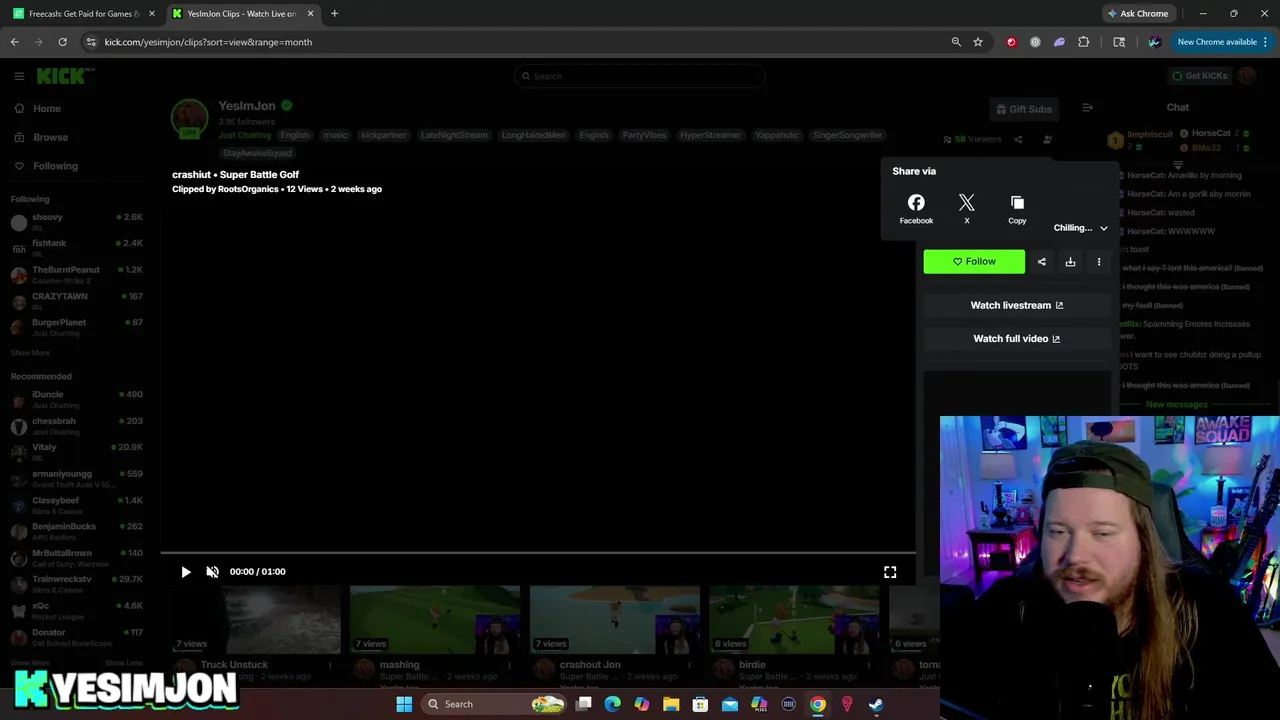Viewport: 1280px width, 720px height.
Task: Open options menu for Truck Unstuck clip
Action: coord(329,665)
